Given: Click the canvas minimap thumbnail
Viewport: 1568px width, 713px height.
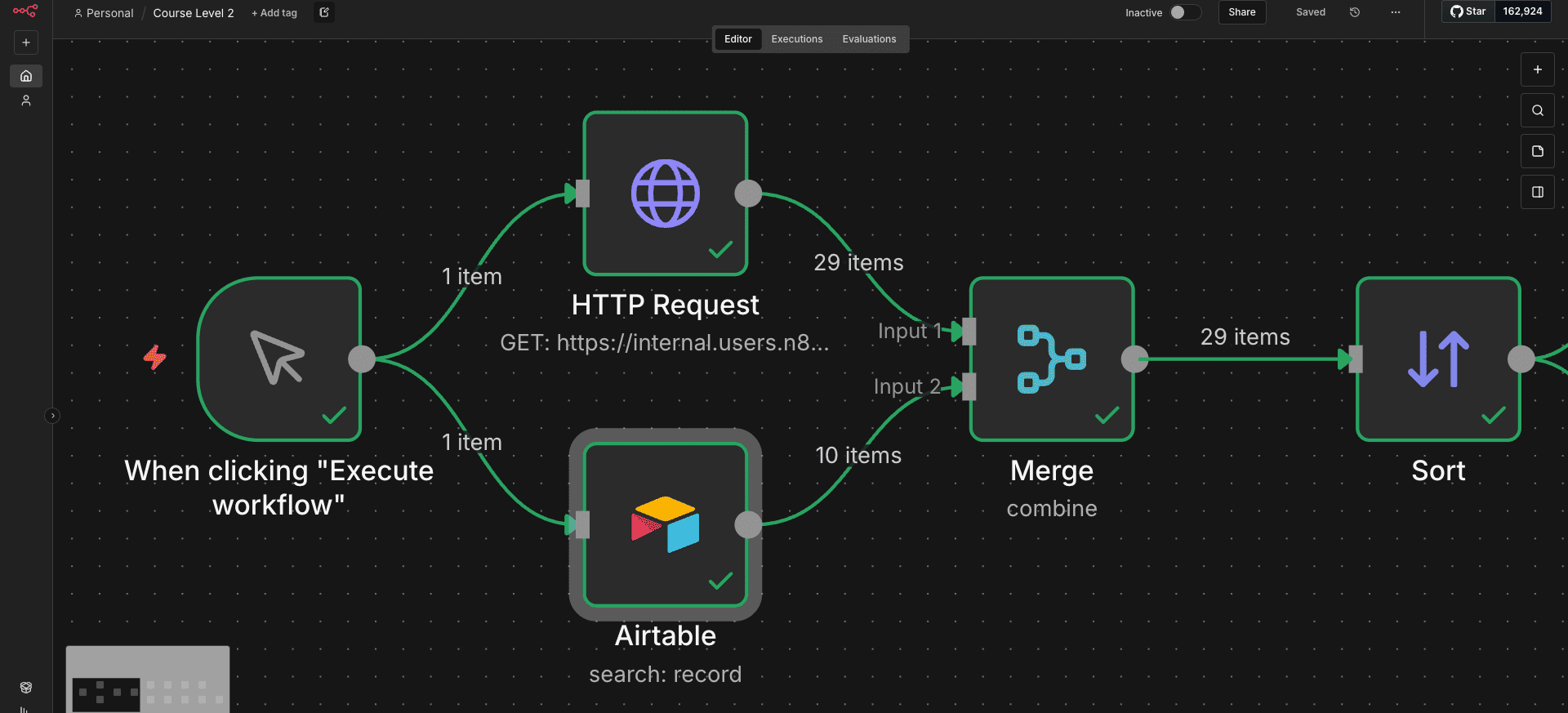Looking at the screenshot, I should point(148,680).
